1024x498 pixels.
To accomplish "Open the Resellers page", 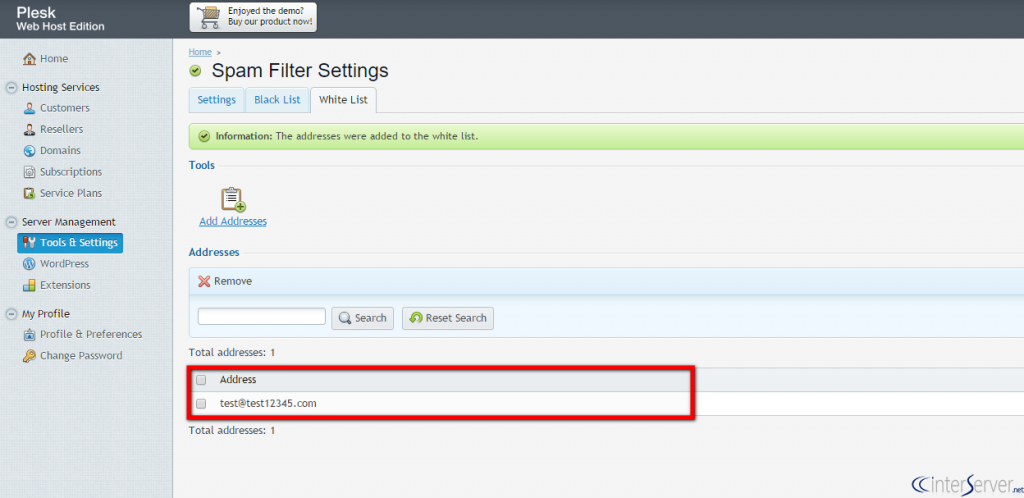I will tap(61, 129).
